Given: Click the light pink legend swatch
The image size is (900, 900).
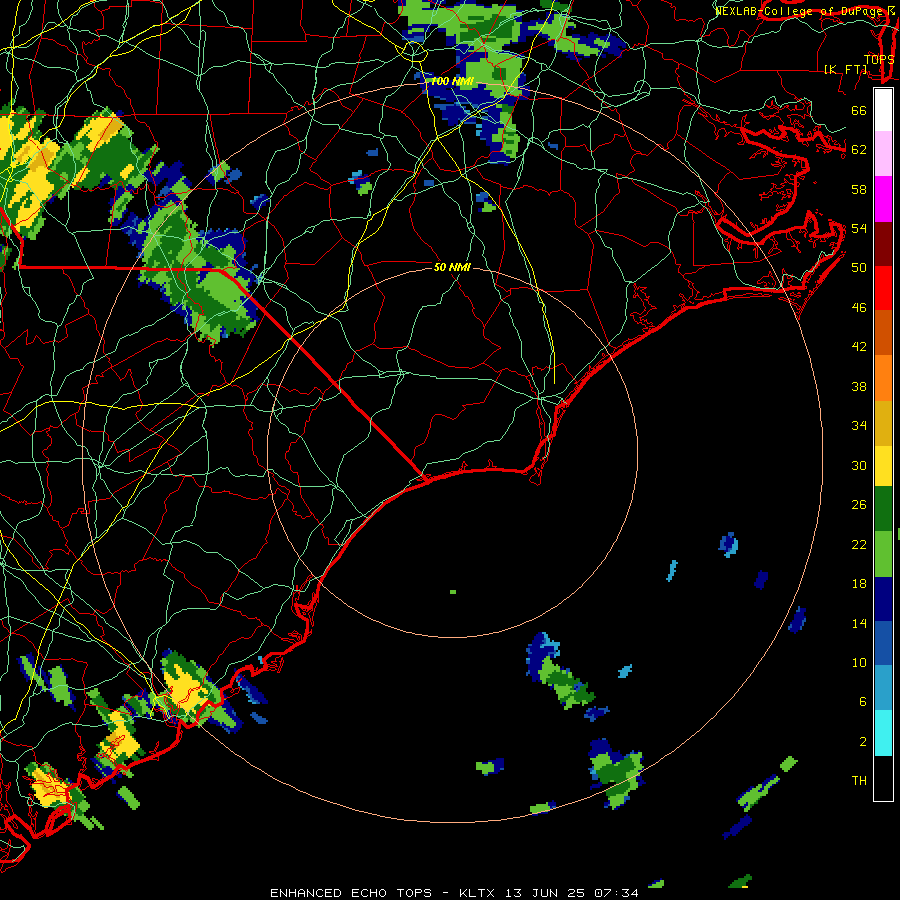Looking at the screenshot, I should pos(883,153).
